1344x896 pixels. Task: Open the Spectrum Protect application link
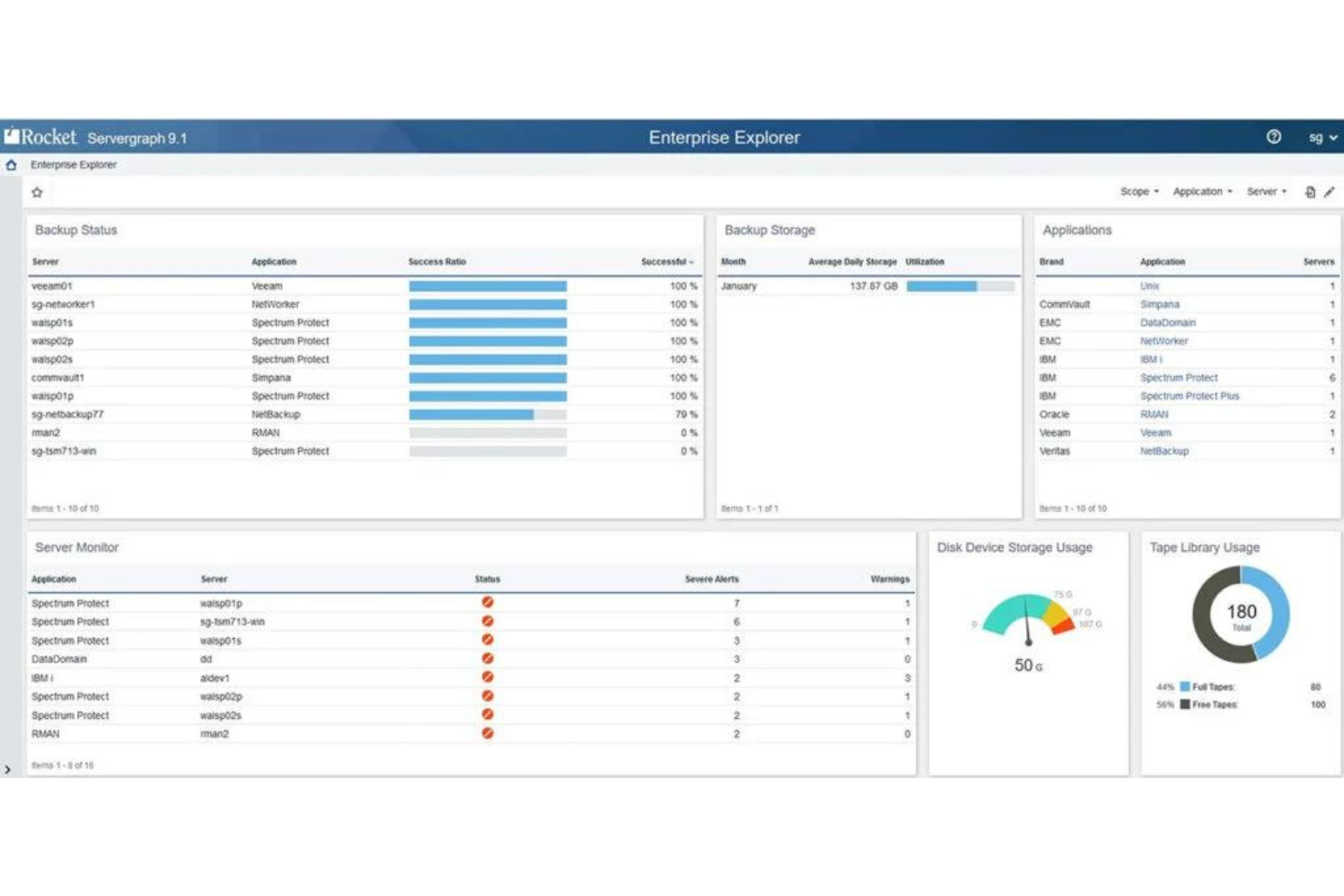tap(1180, 378)
